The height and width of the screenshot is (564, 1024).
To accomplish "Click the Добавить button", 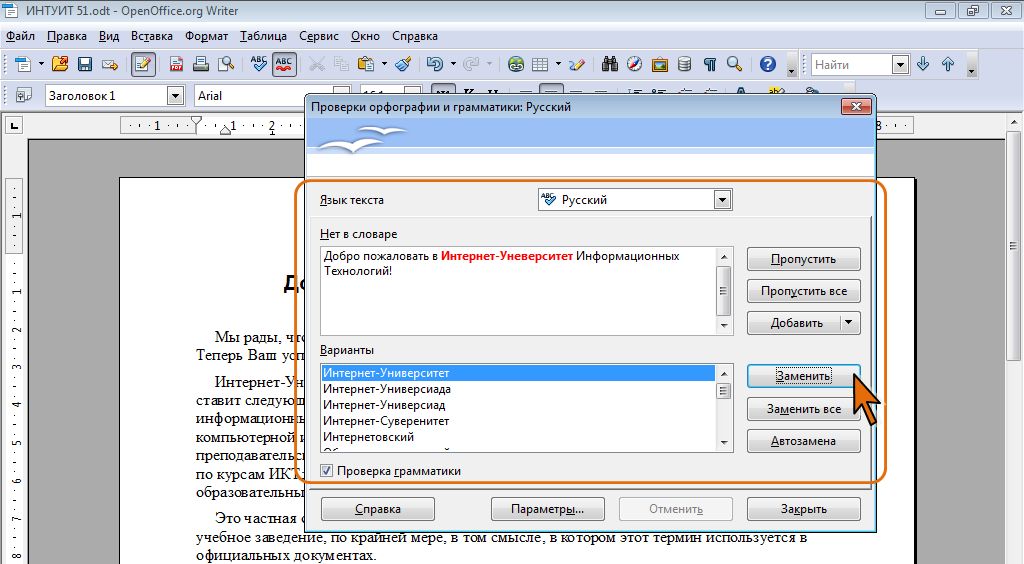I will coord(796,323).
